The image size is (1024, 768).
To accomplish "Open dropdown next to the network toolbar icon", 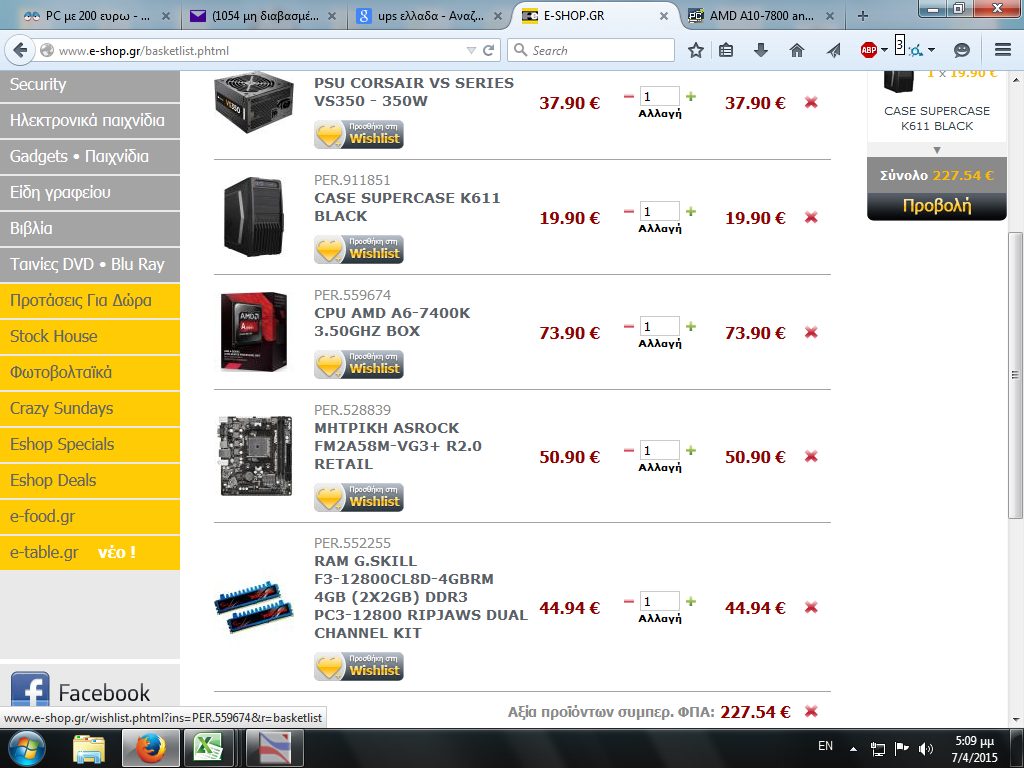I will pos(931,50).
